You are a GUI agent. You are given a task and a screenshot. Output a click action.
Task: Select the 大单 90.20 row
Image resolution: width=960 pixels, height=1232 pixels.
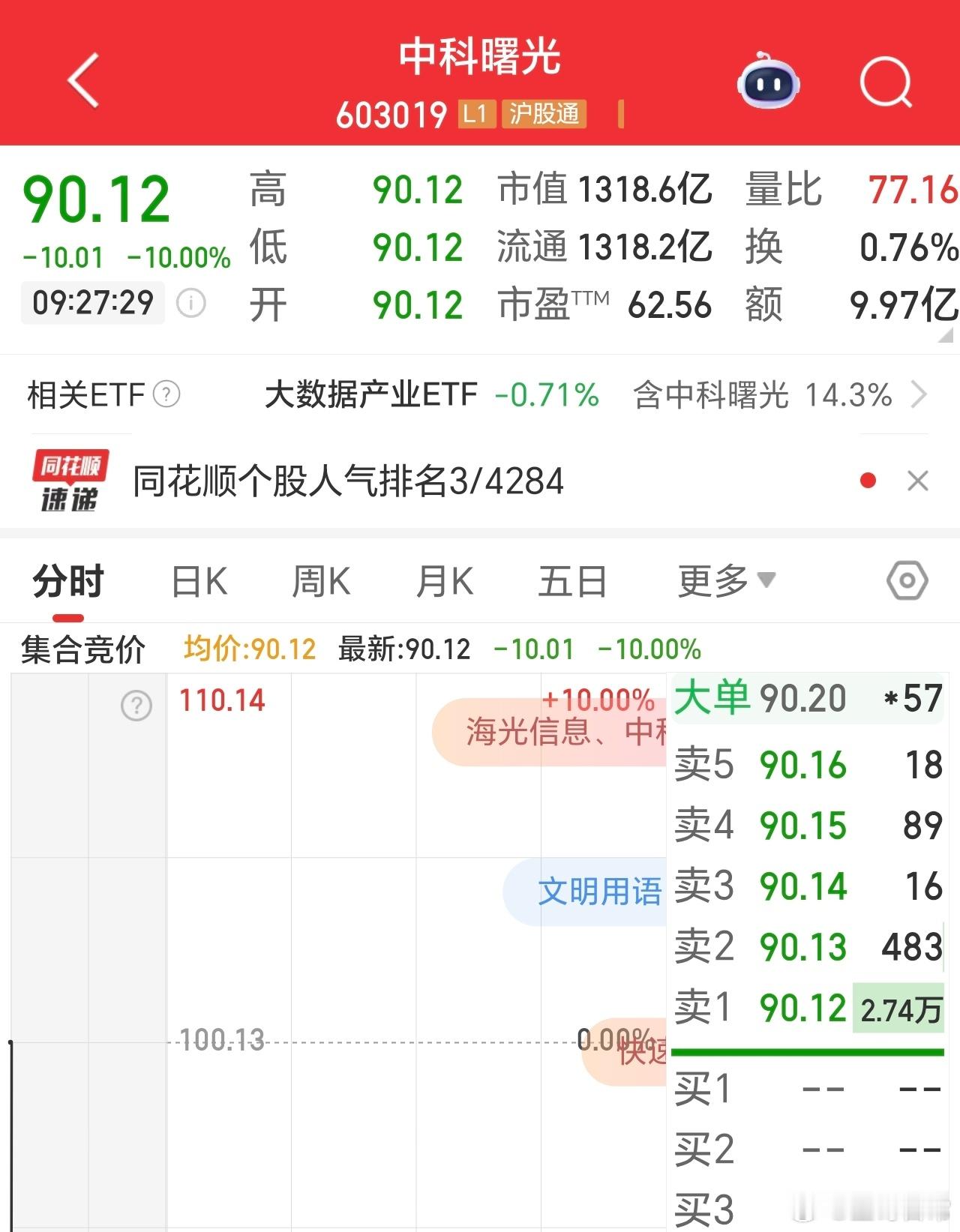click(x=808, y=698)
